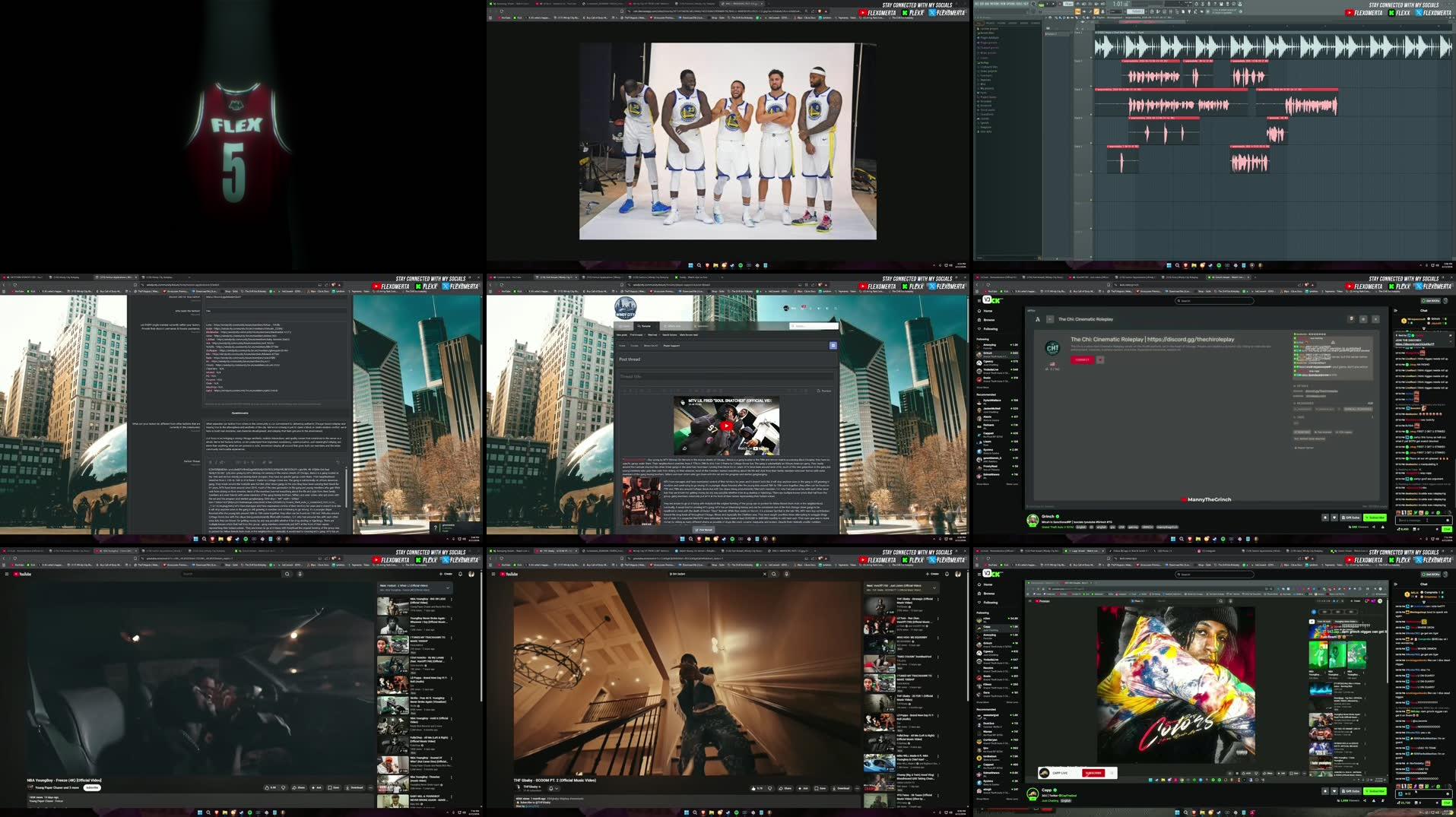
Task: Click the red CONNECT button on The Chi panel
Action: click(x=1083, y=359)
